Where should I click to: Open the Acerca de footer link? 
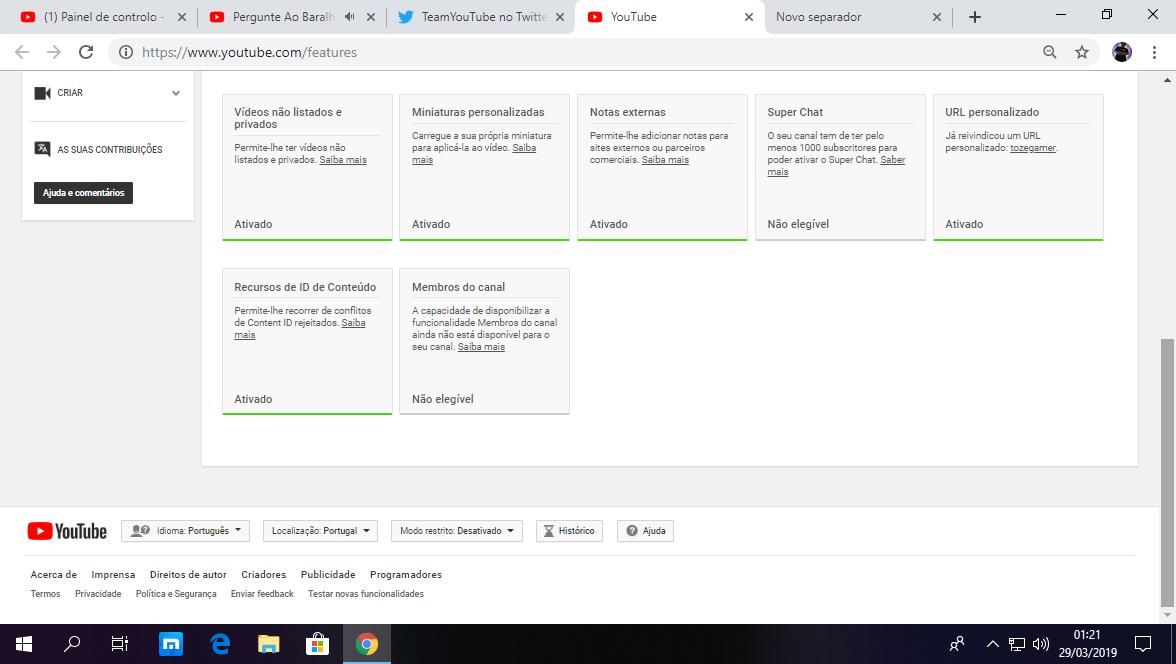pyautogui.click(x=53, y=575)
